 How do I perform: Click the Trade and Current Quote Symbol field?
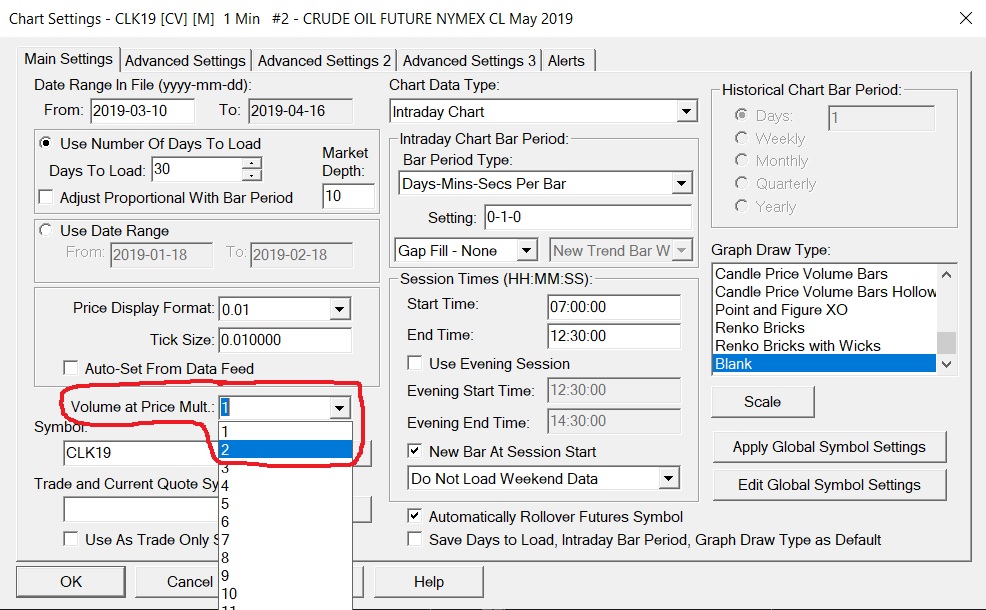point(141,509)
